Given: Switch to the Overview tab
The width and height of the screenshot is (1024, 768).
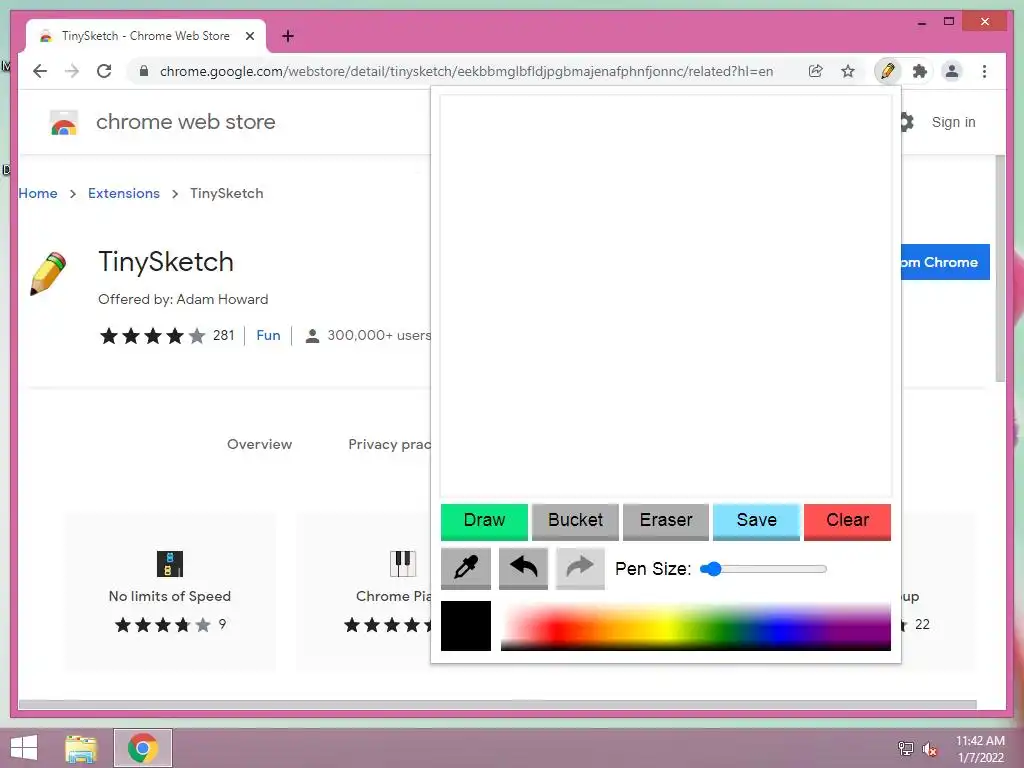Looking at the screenshot, I should click(x=259, y=444).
